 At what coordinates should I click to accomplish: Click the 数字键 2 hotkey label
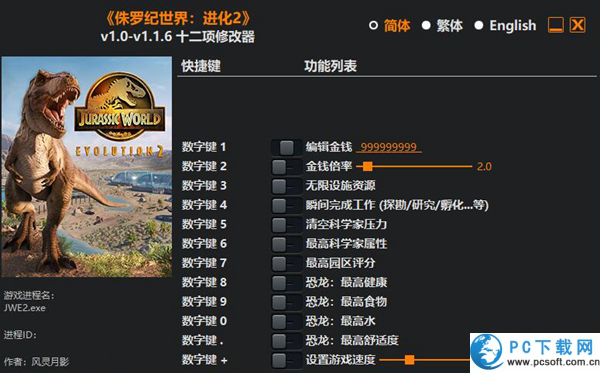204,166
